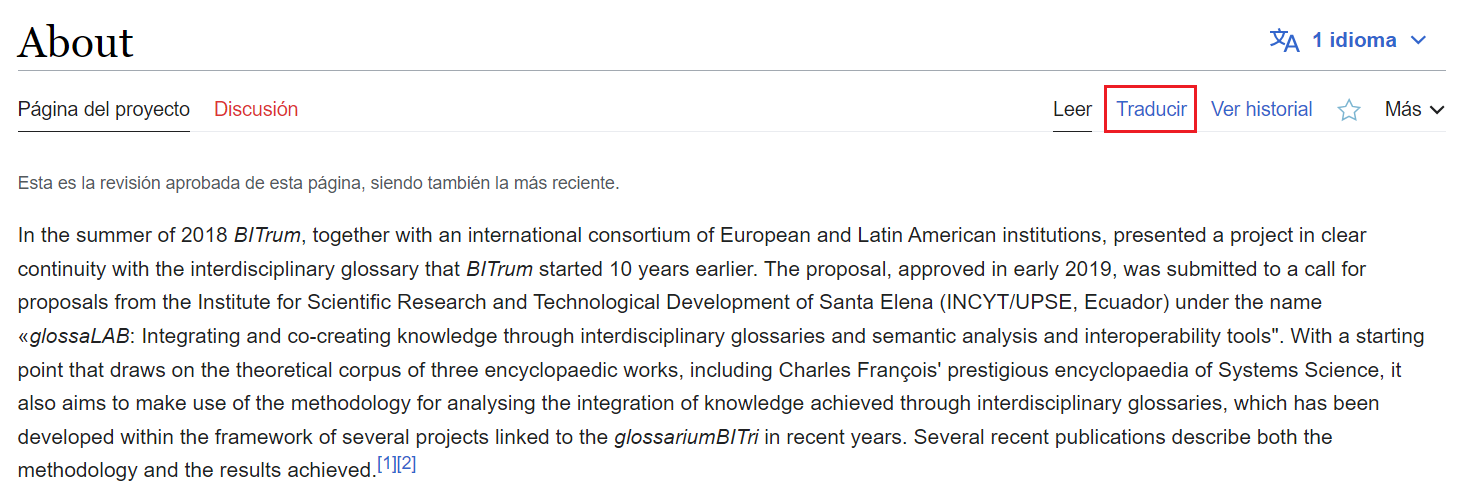1463x493 pixels.
Task: Open the "Discusión" tab
Action: [256, 109]
